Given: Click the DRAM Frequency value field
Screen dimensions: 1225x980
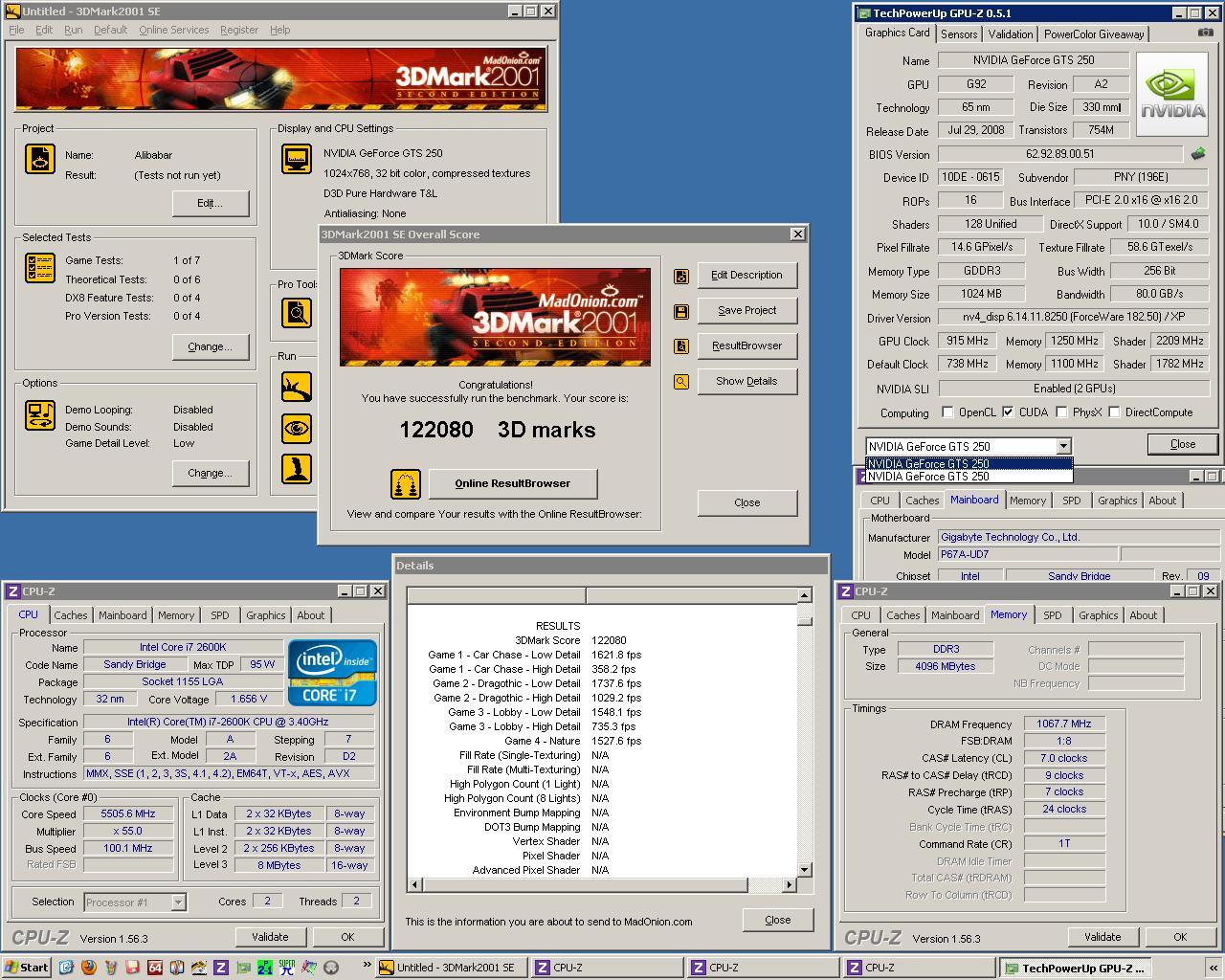Looking at the screenshot, I should (1064, 724).
